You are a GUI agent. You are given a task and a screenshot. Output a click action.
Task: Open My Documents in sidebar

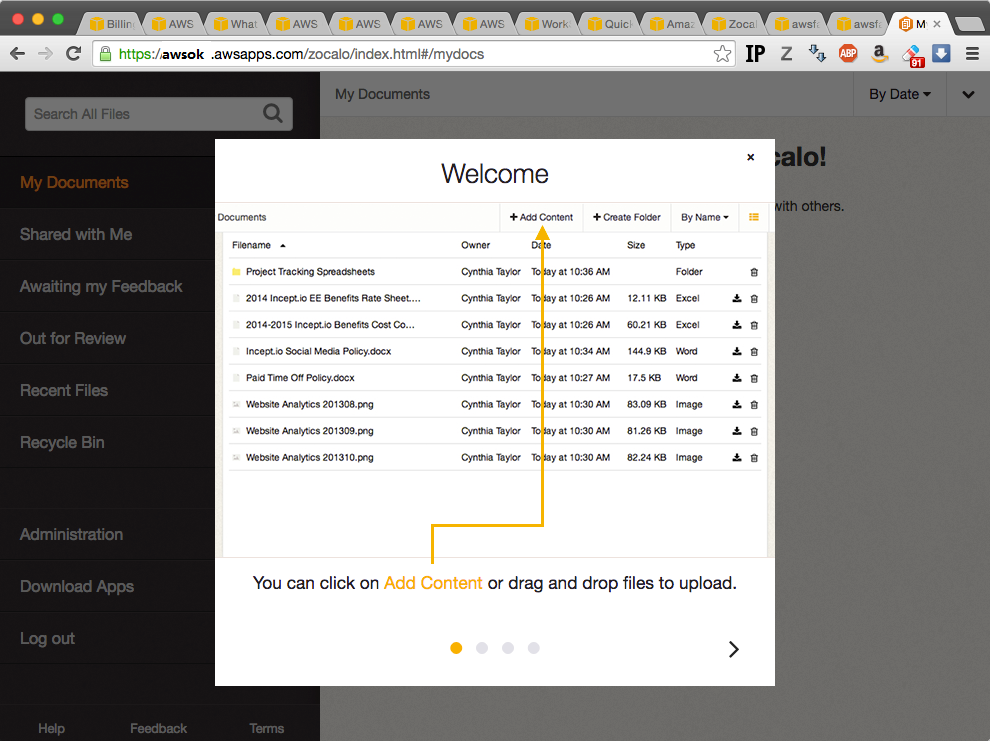pyautogui.click(x=75, y=182)
